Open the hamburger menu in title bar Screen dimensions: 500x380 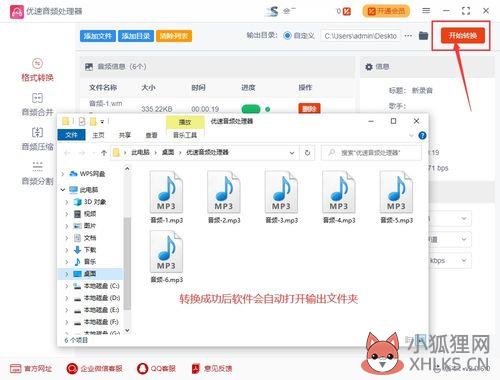426,11
